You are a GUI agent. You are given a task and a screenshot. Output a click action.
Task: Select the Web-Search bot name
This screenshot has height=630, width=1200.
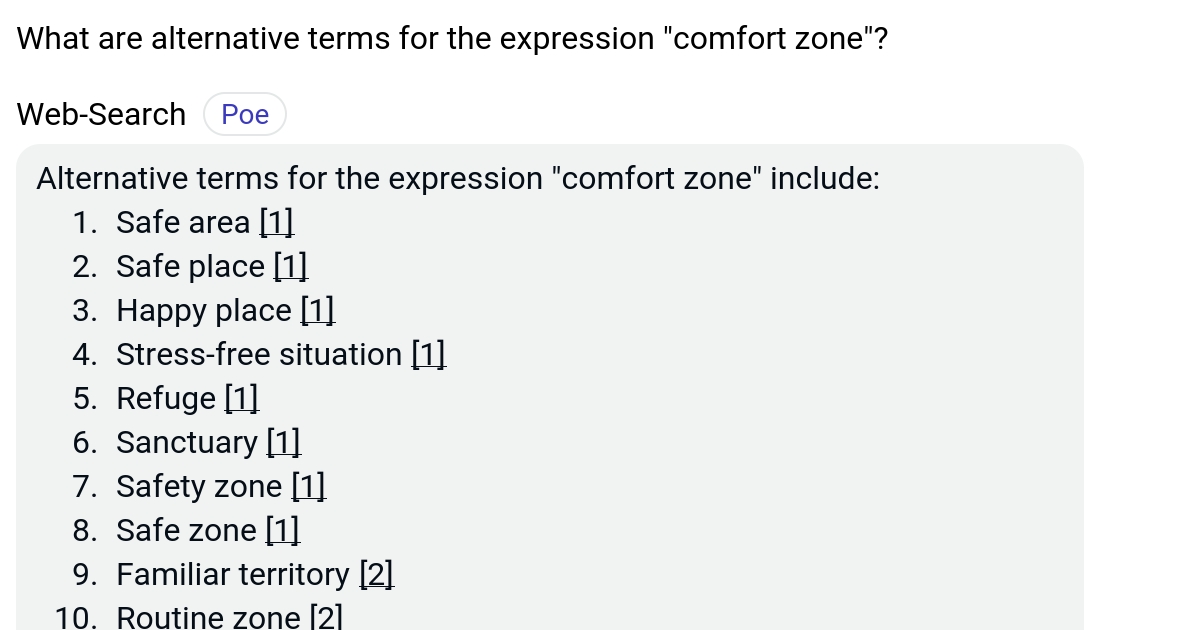click(100, 114)
